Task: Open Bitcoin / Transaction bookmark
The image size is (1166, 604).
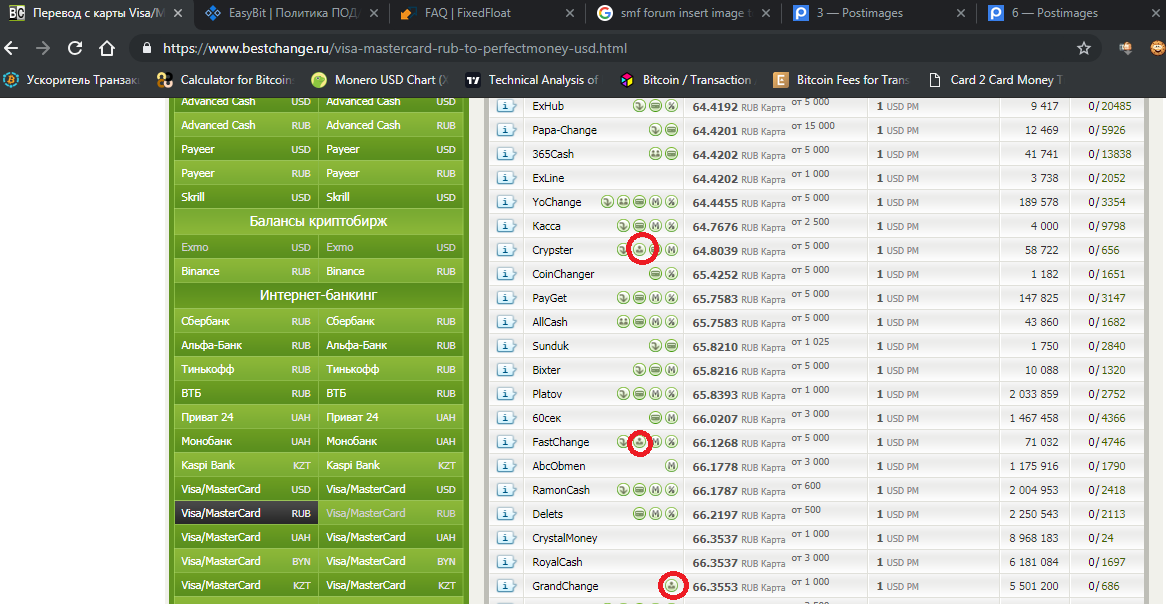Action: pyautogui.click(x=688, y=80)
